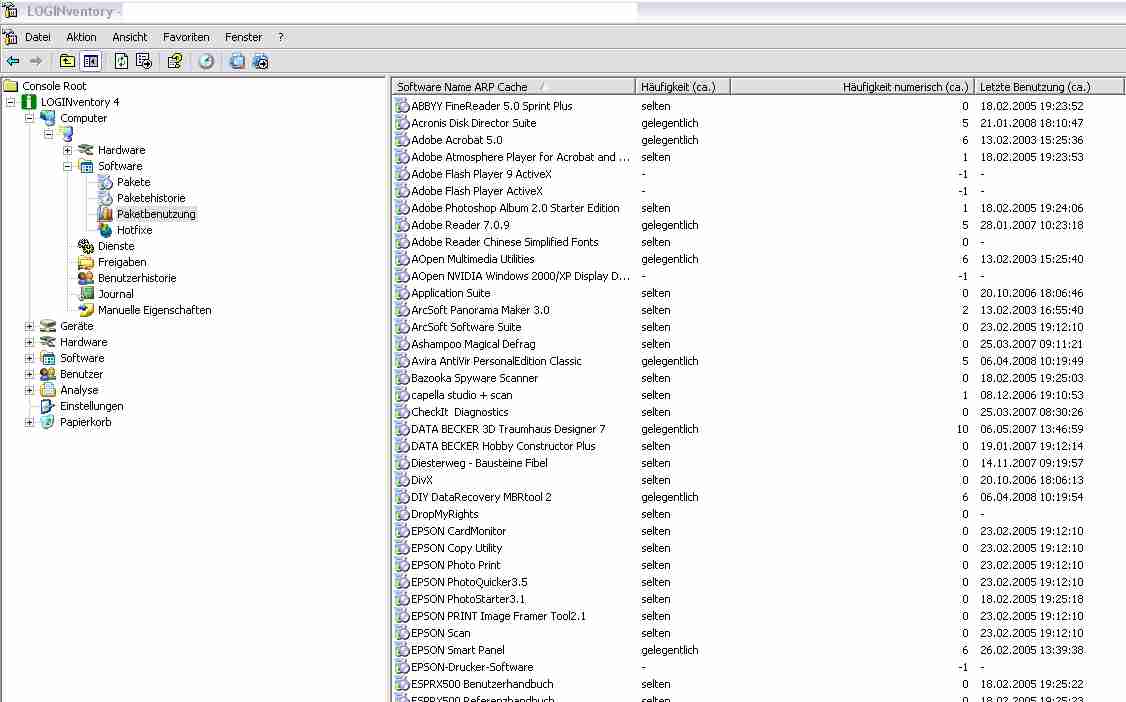Click the Export List toolbar icon
Image resolution: width=1126 pixels, height=702 pixels.
(x=143, y=61)
